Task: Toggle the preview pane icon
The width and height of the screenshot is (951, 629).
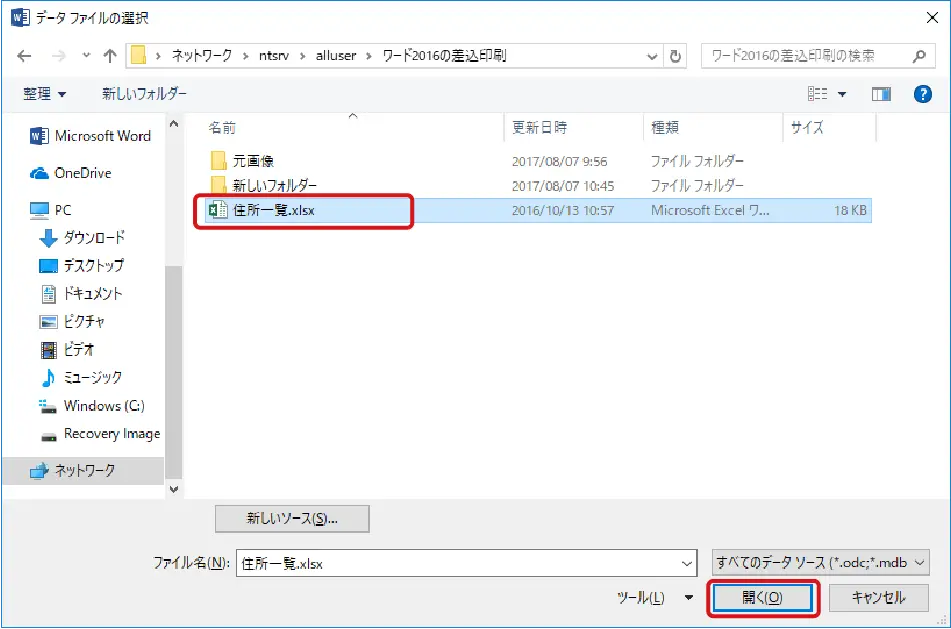Action: coord(881,94)
